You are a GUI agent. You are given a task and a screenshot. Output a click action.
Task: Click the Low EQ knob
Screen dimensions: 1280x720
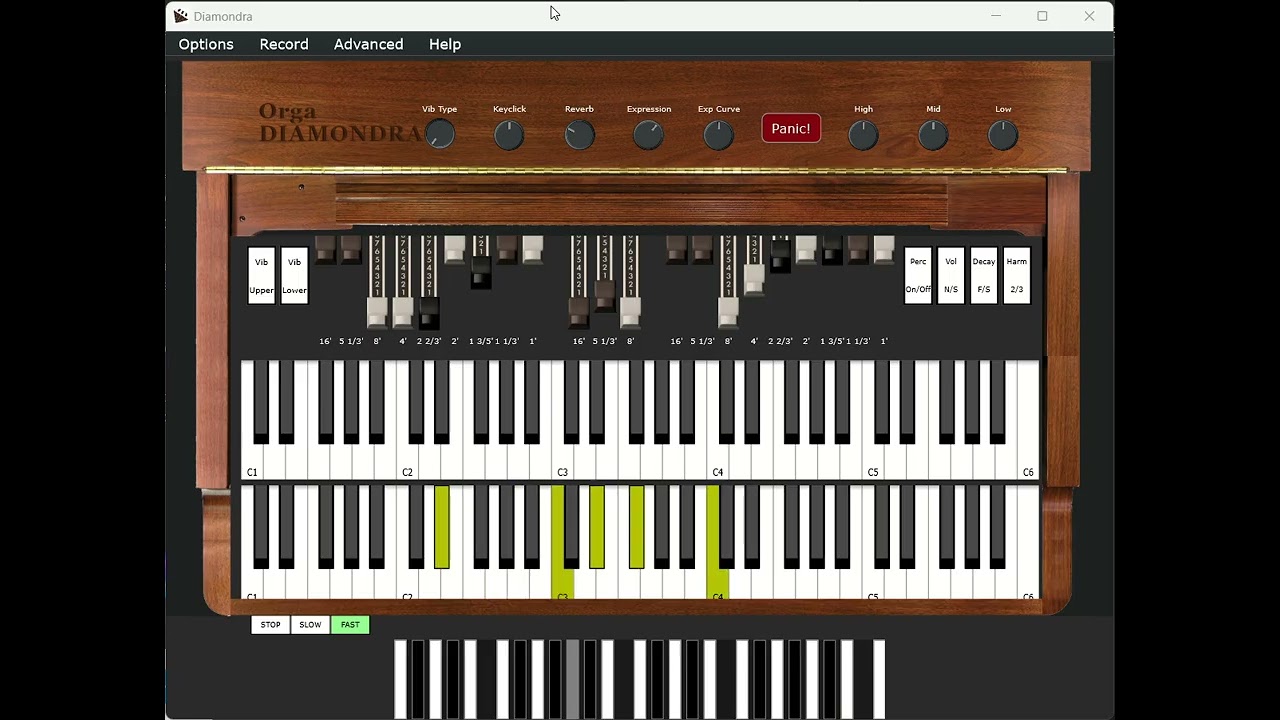click(1003, 134)
